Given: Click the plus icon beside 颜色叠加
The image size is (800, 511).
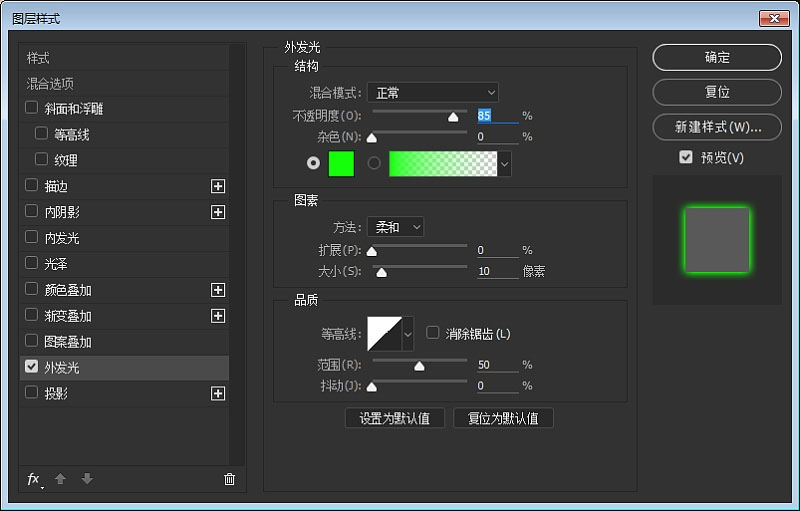Looking at the screenshot, I should pyautogui.click(x=218, y=290).
